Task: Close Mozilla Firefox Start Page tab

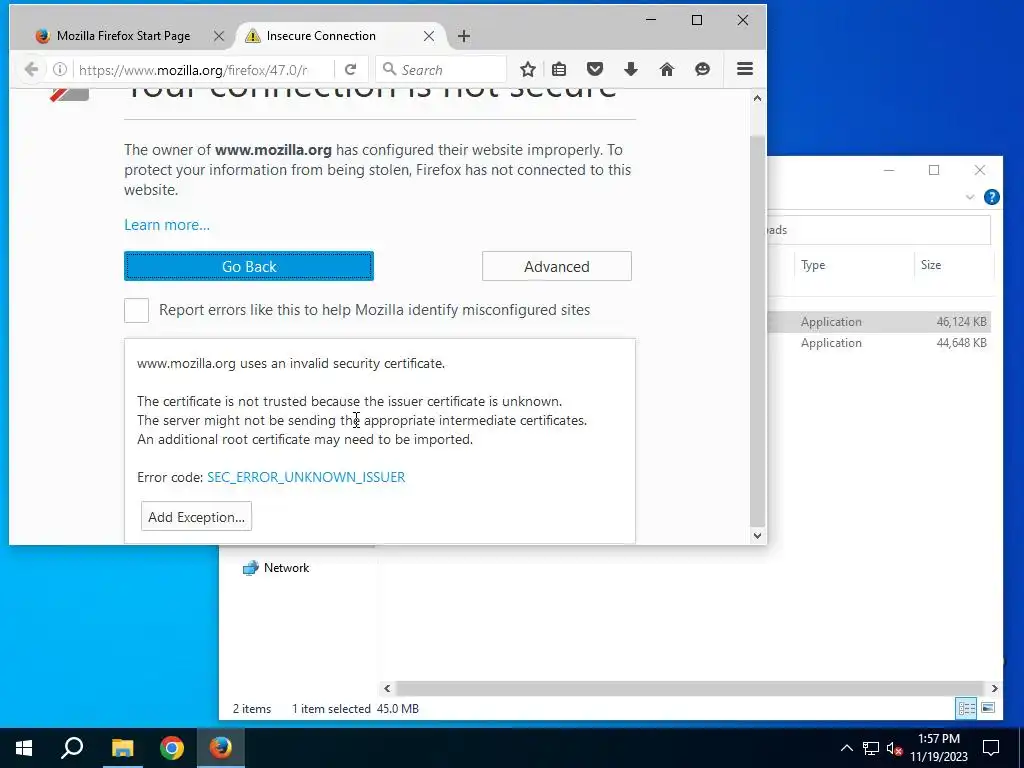Action: 219,36
